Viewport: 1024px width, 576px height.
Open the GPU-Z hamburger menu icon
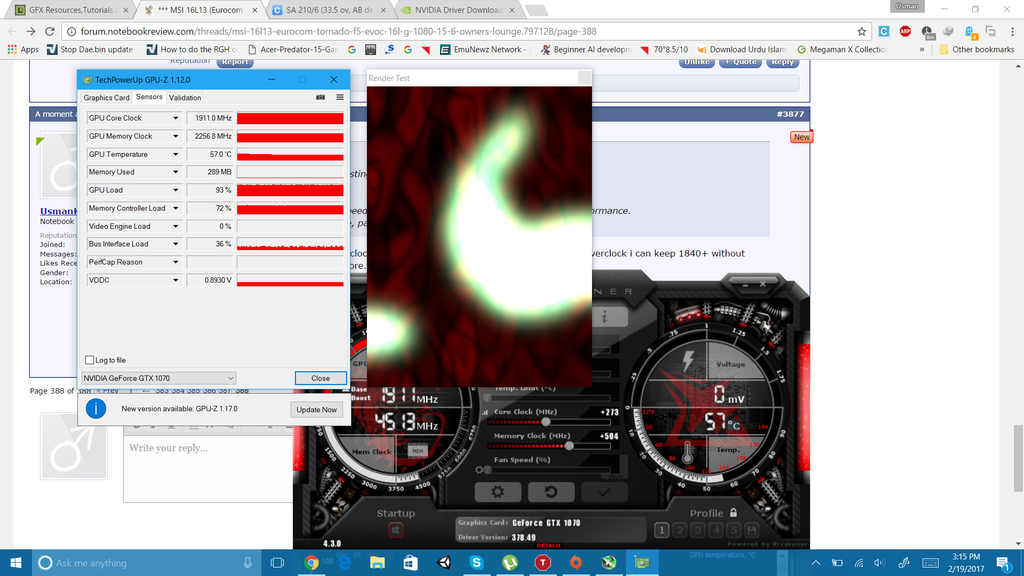tap(340, 97)
